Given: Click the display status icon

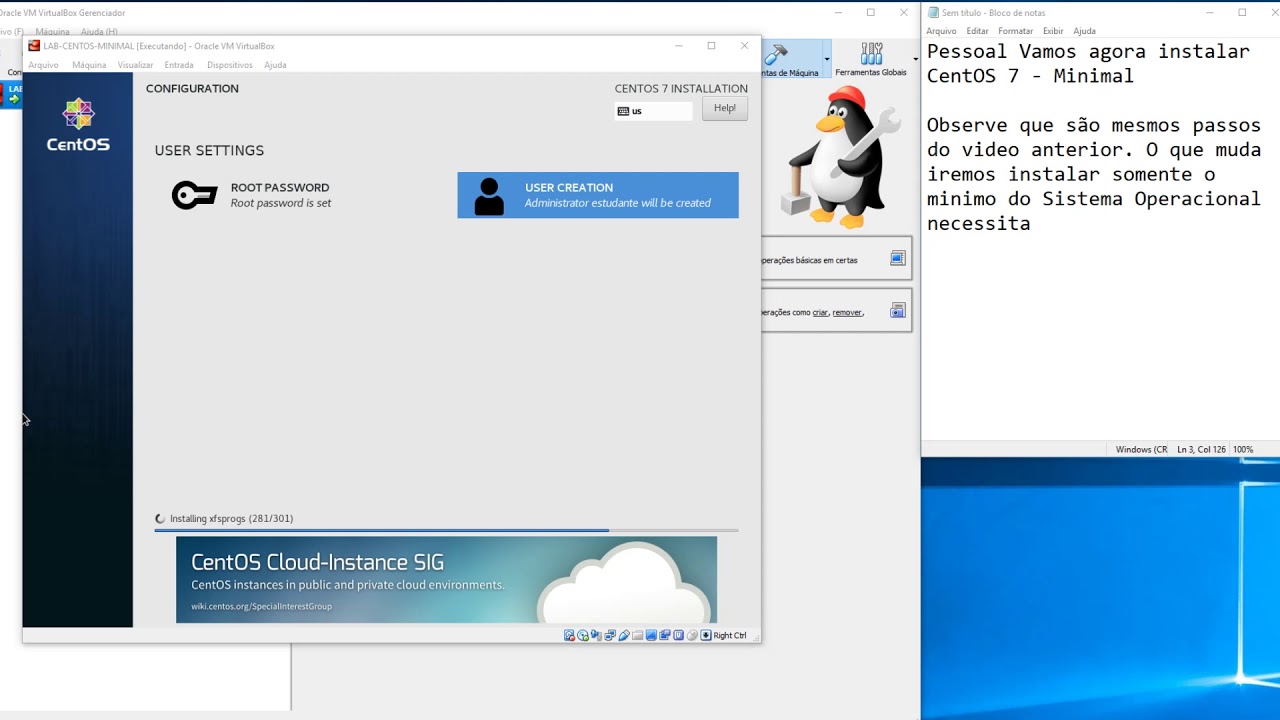Looking at the screenshot, I should pyautogui.click(x=651, y=635).
